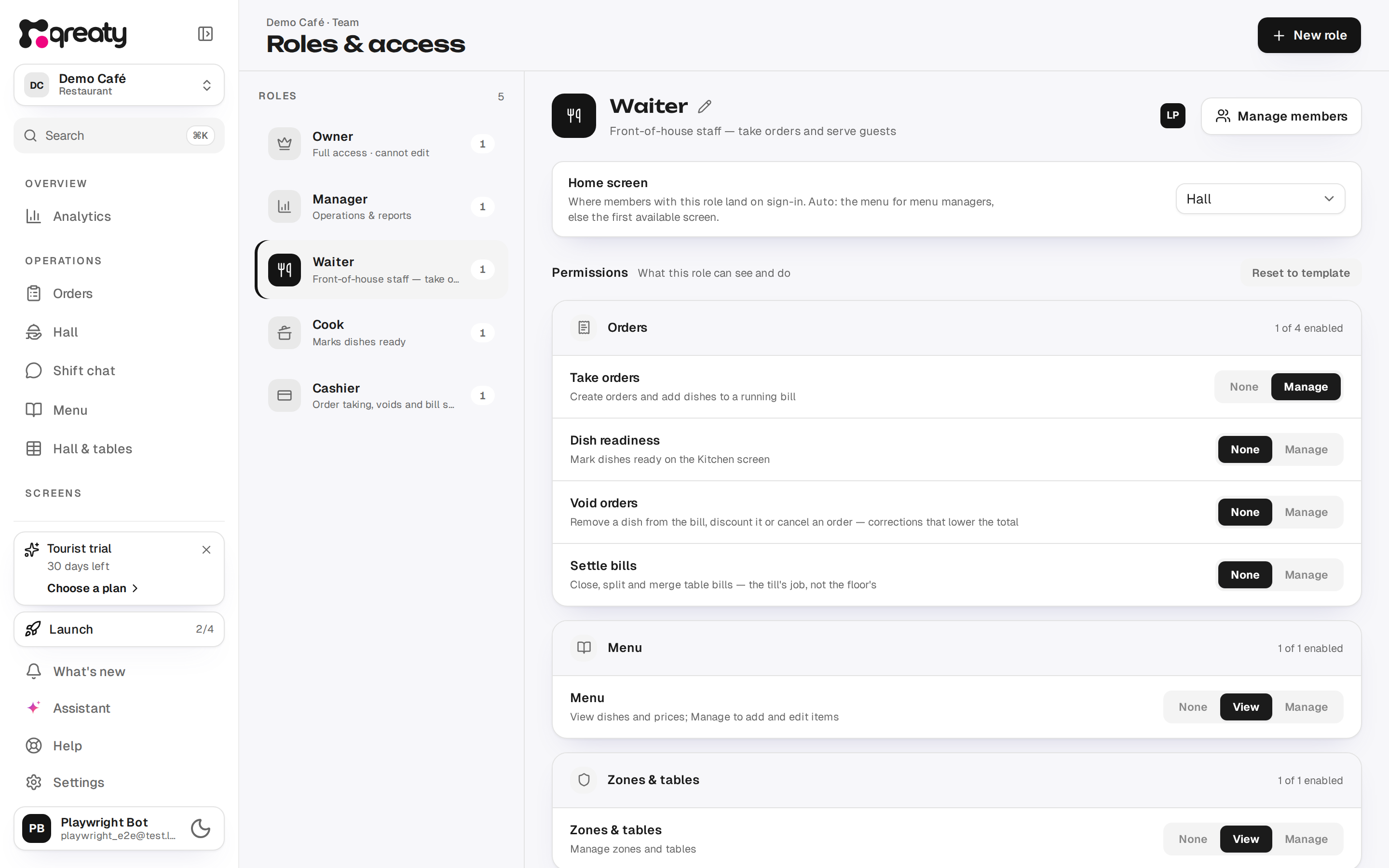Open Choose a plan link
This screenshot has height=868, width=1389.
click(93, 588)
